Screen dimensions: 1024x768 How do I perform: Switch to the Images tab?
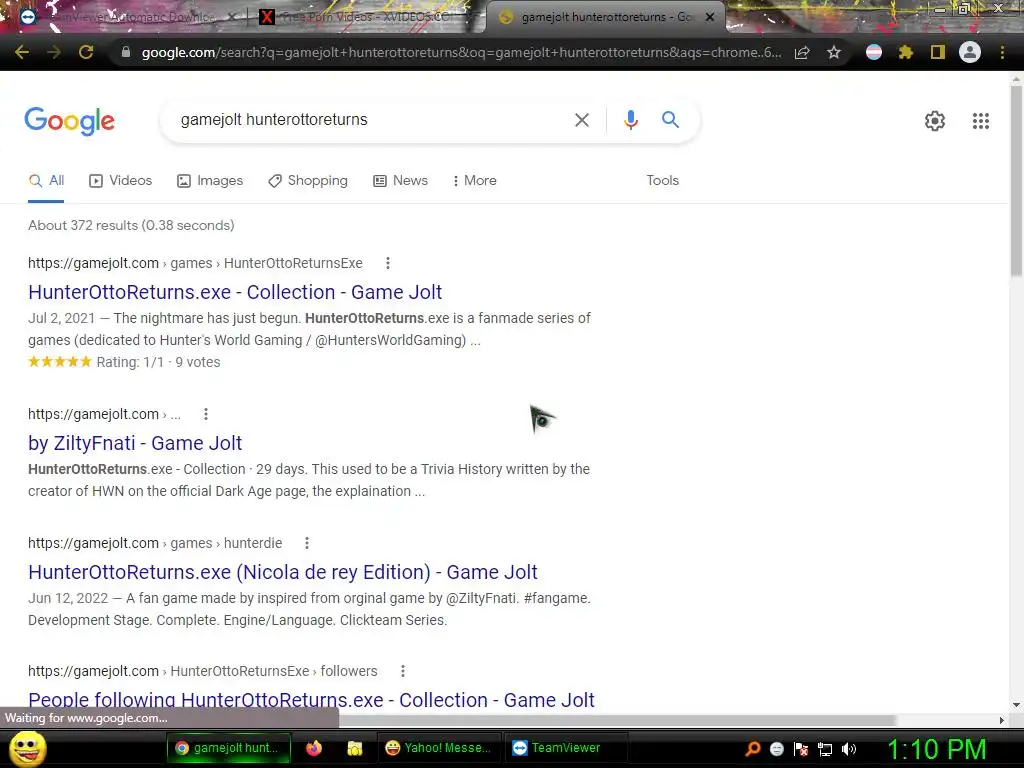click(x=210, y=181)
